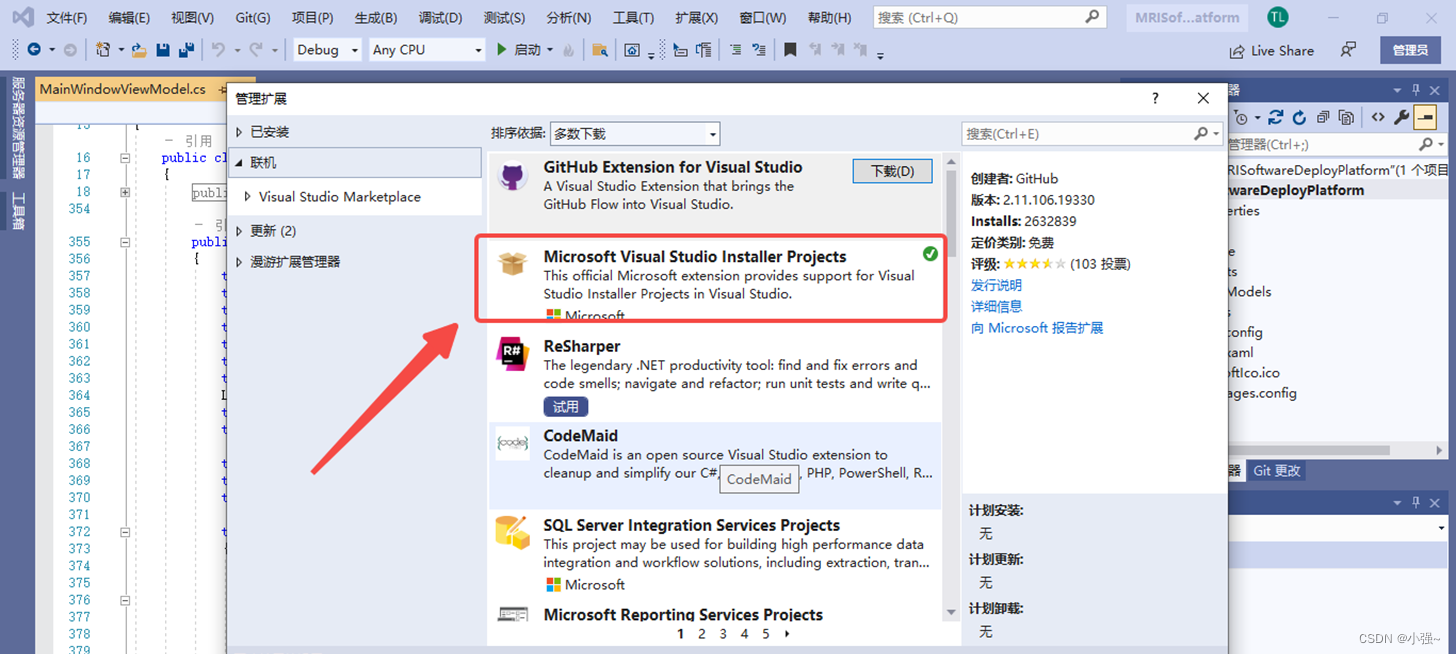Collapse code region at line 16
The width and height of the screenshot is (1456, 654).
click(125, 158)
